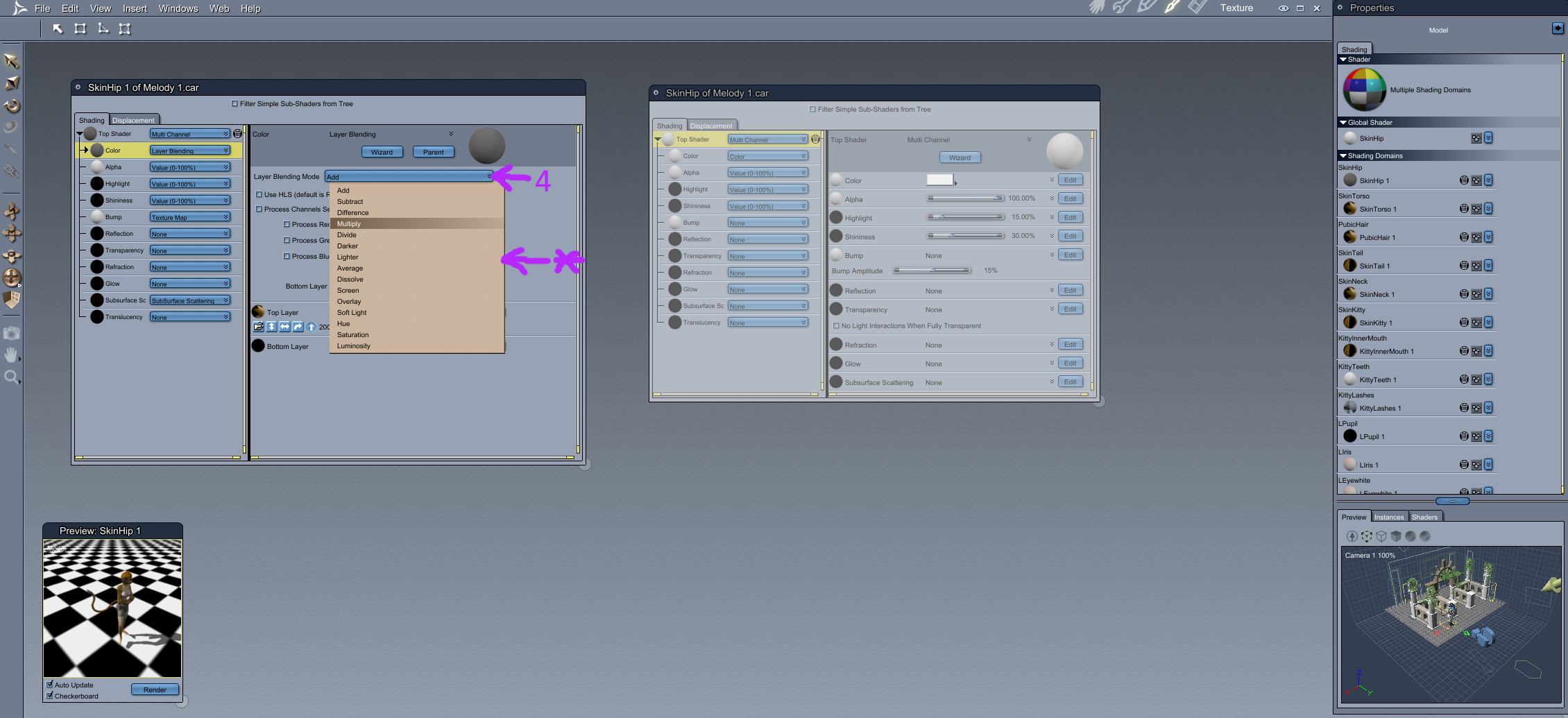Select the arrow selection tool in left toolbar
This screenshot has width=1568, height=718.
[x=11, y=61]
